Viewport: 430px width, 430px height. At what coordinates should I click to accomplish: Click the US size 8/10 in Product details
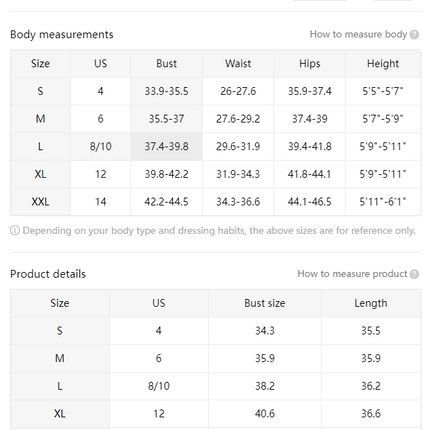159,386
